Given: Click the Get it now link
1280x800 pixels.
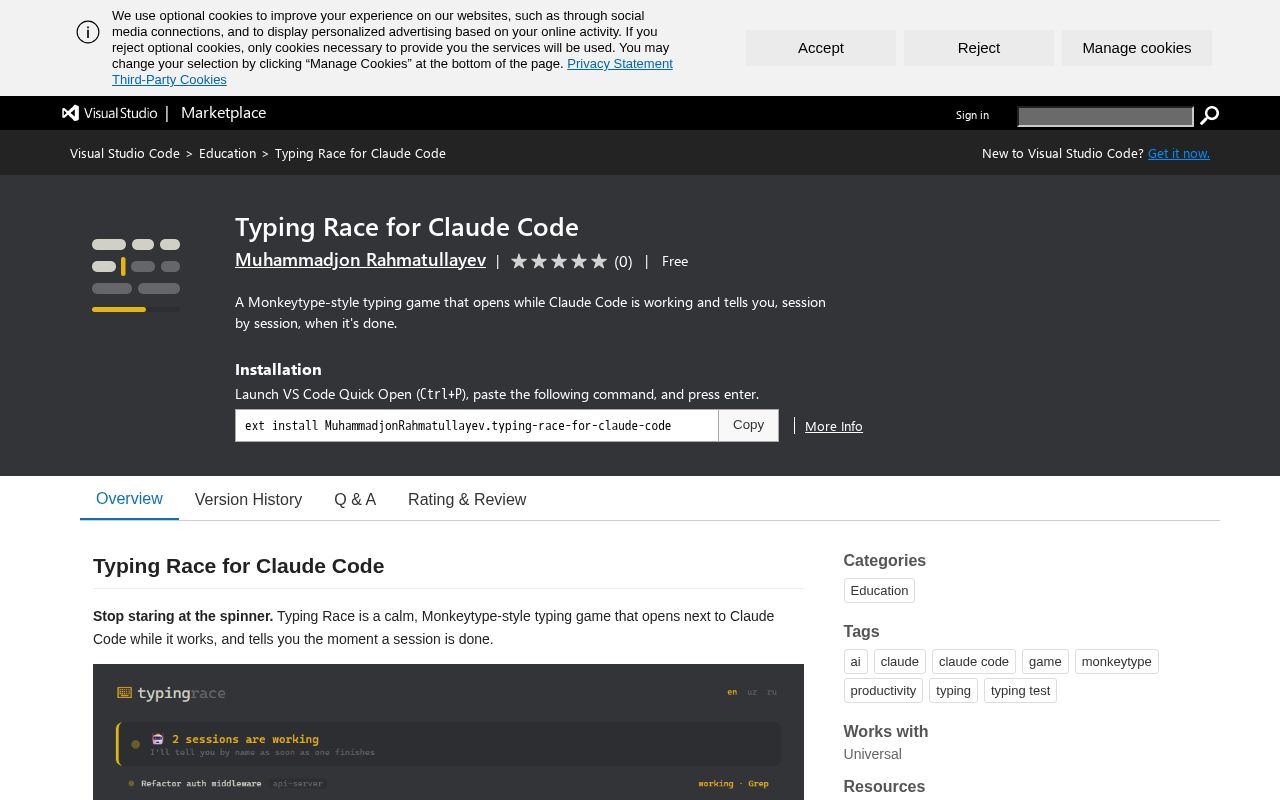Looking at the screenshot, I should coord(1179,153).
